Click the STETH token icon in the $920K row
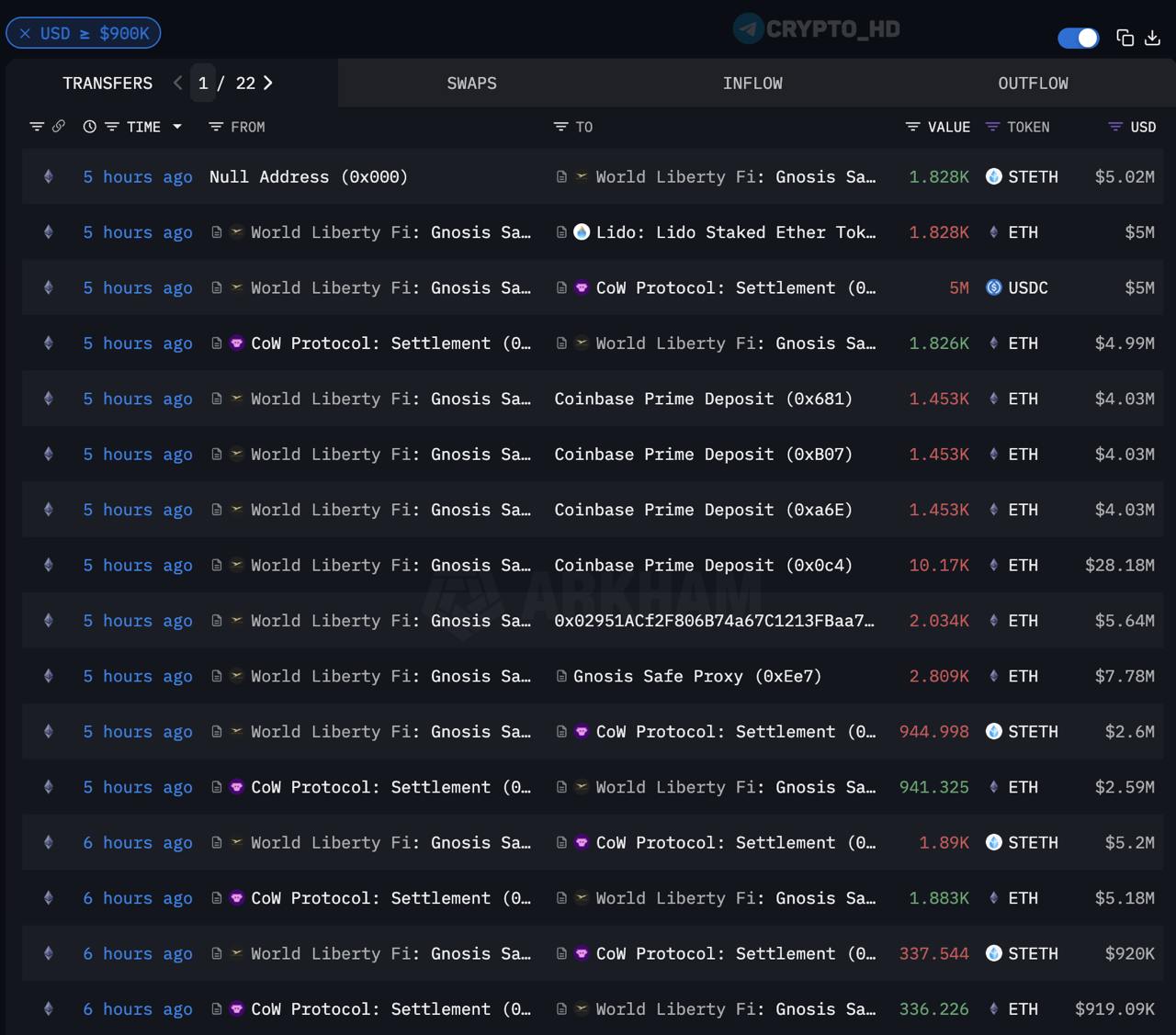 tap(993, 953)
